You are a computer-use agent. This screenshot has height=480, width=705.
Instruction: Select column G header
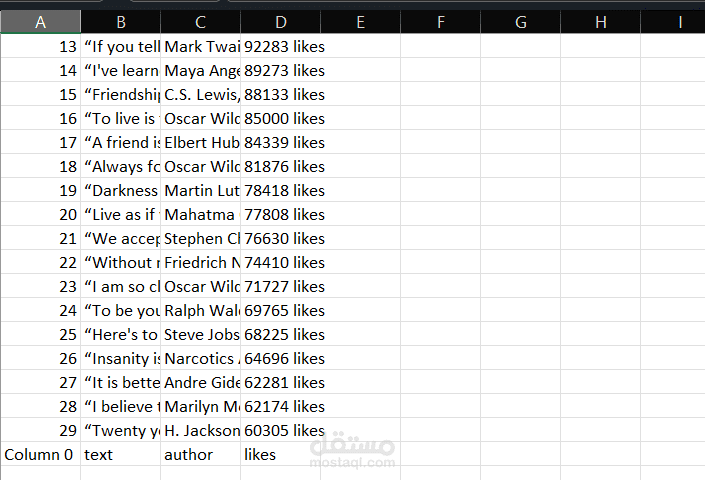pyautogui.click(x=521, y=22)
